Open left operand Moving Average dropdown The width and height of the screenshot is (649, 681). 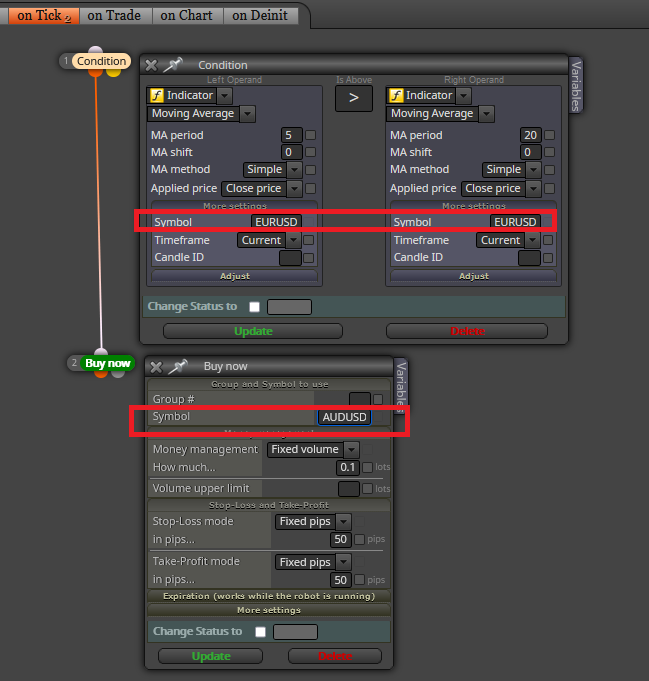(247, 114)
